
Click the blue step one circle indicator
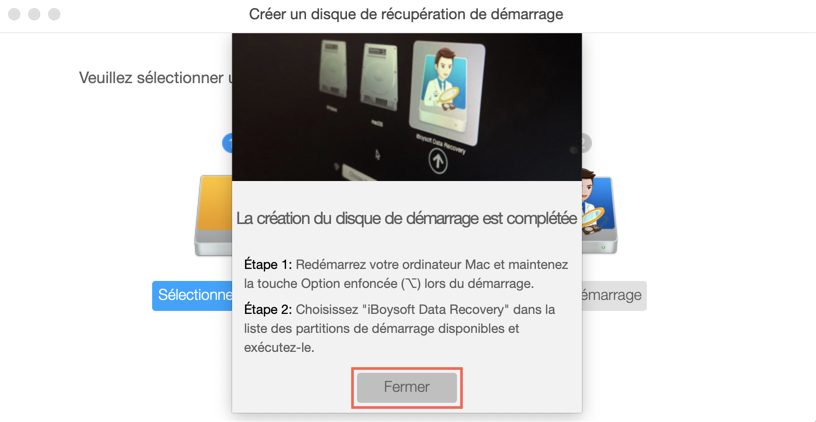point(227,143)
